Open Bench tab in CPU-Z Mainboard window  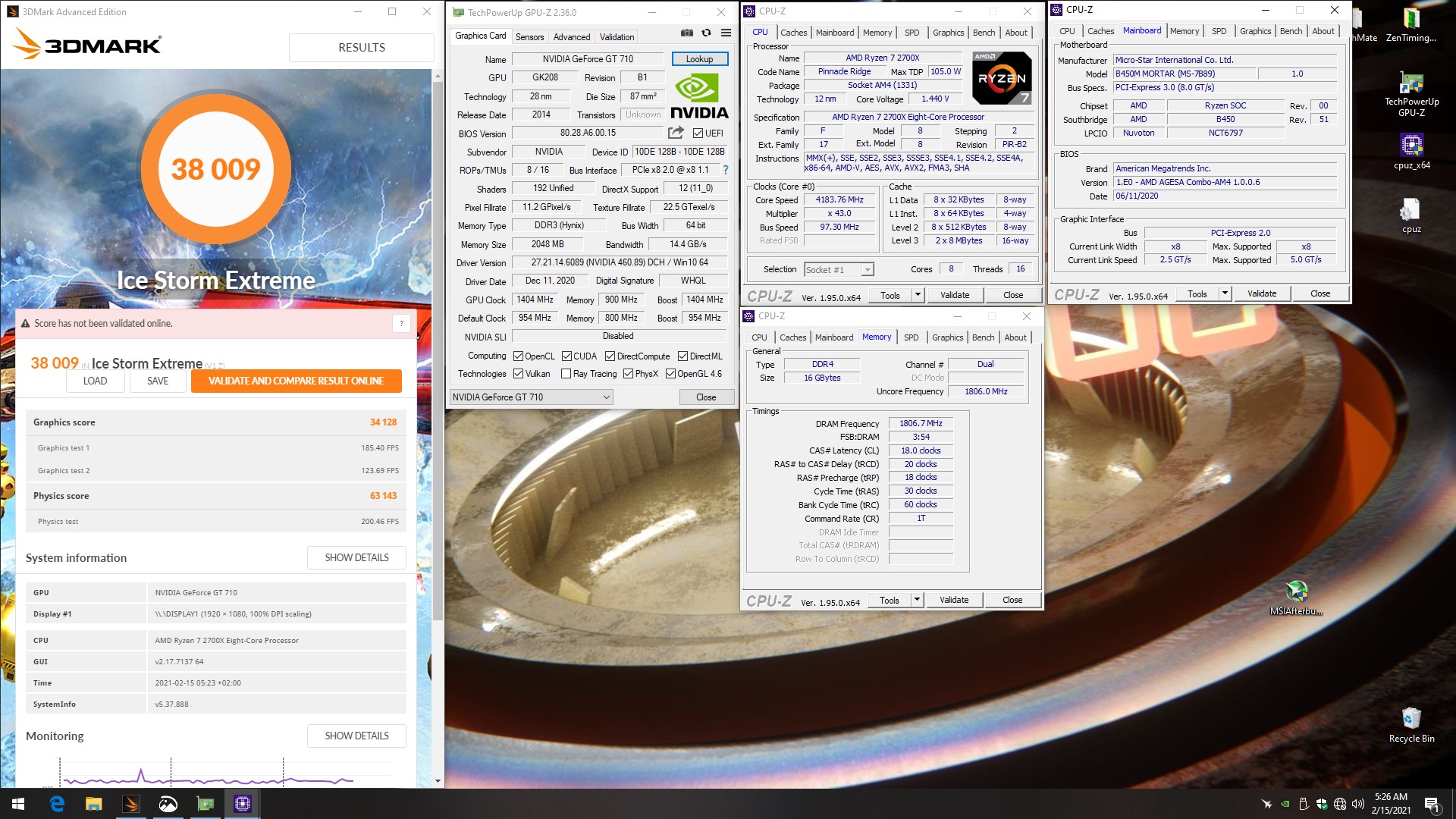coord(1291,30)
